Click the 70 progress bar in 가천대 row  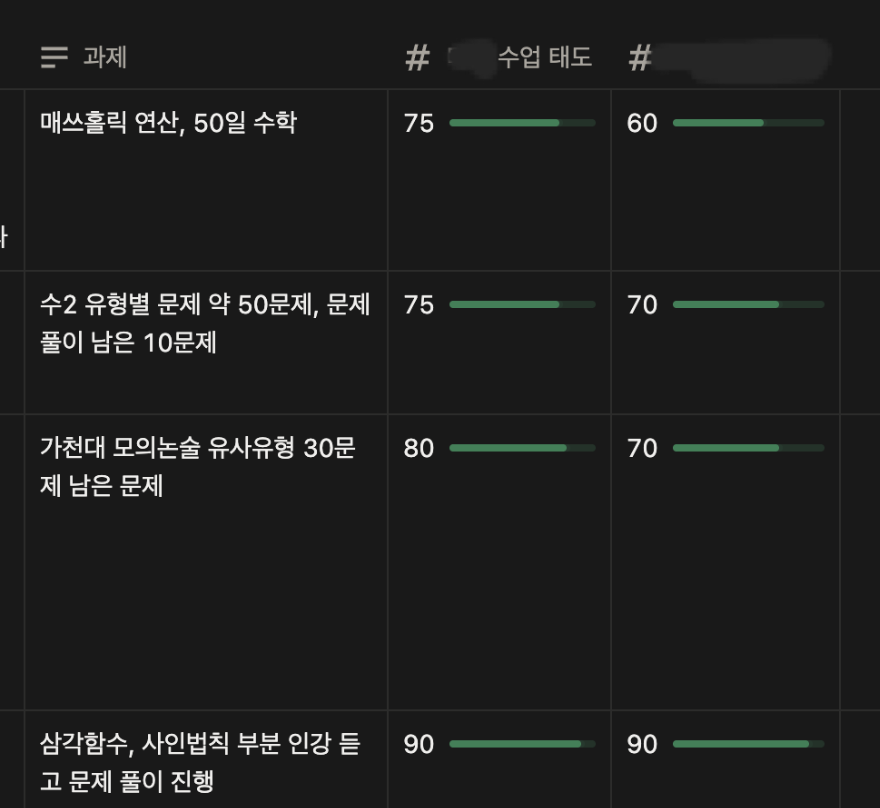click(x=748, y=448)
